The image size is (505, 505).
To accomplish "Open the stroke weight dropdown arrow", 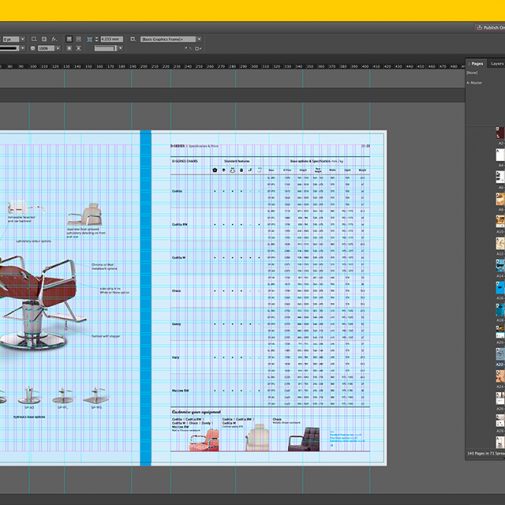I will click(x=23, y=39).
